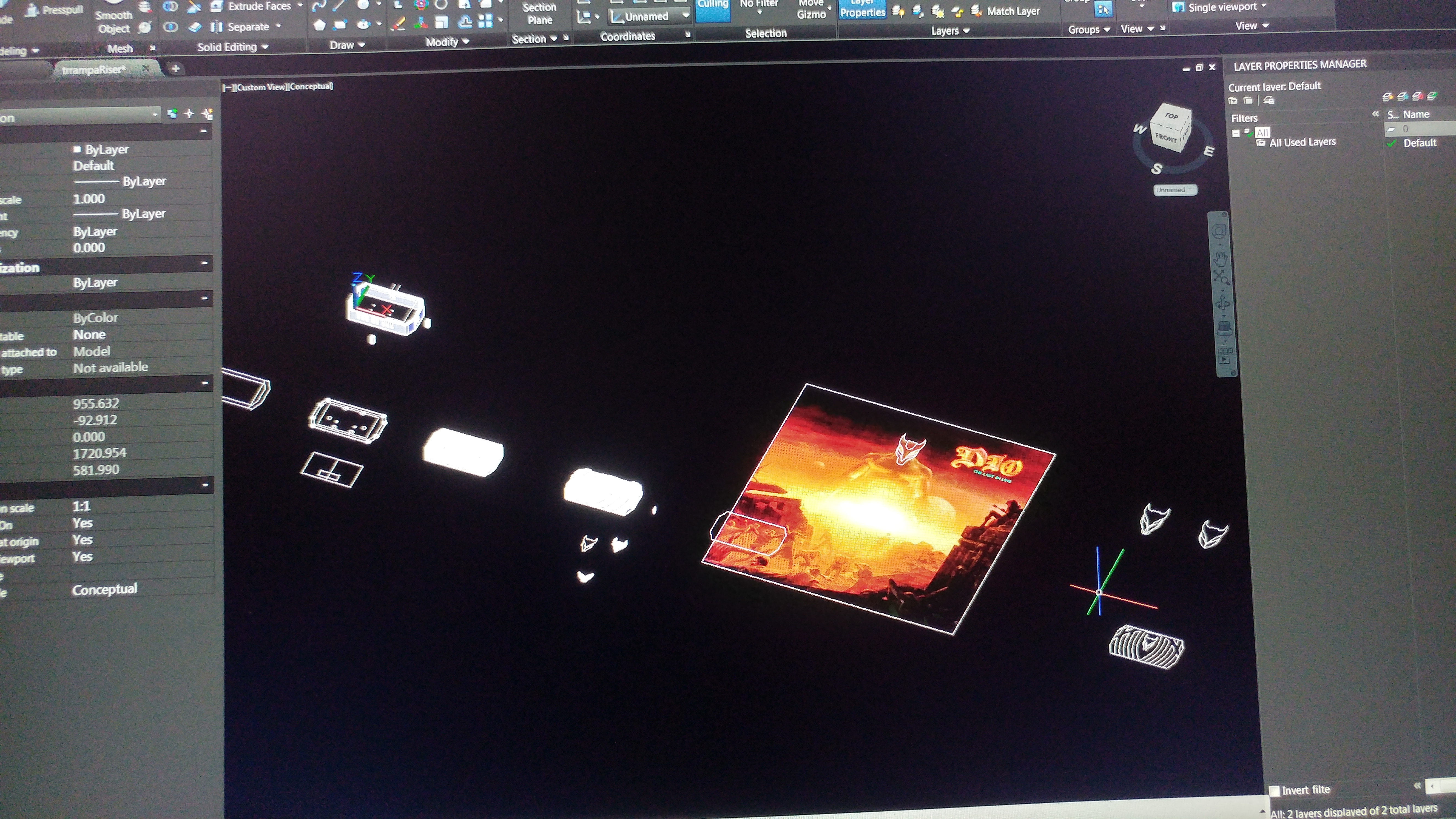Viewport: 1456px width, 819px height.
Task: Expand the Modify panel
Action: coord(447,42)
